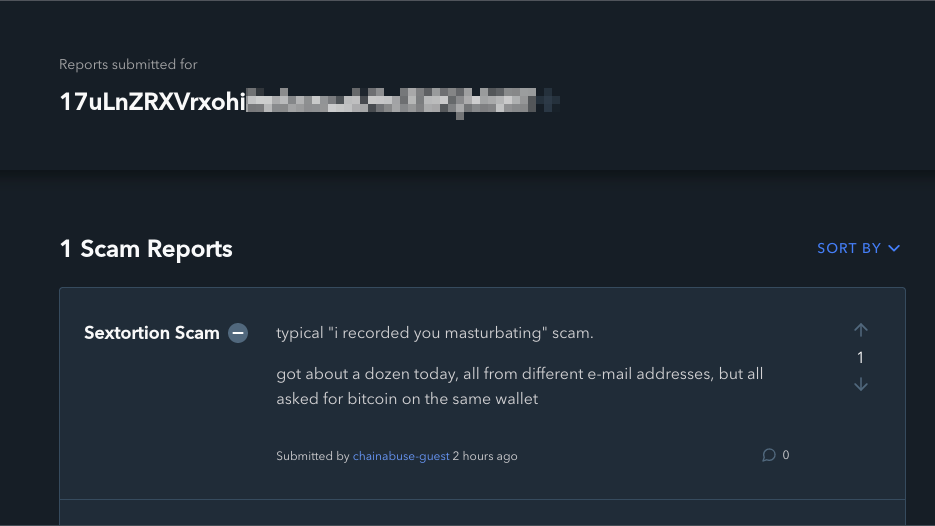Click the vote count number 1
This screenshot has height=526, width=935.
(x=860, y=358)
